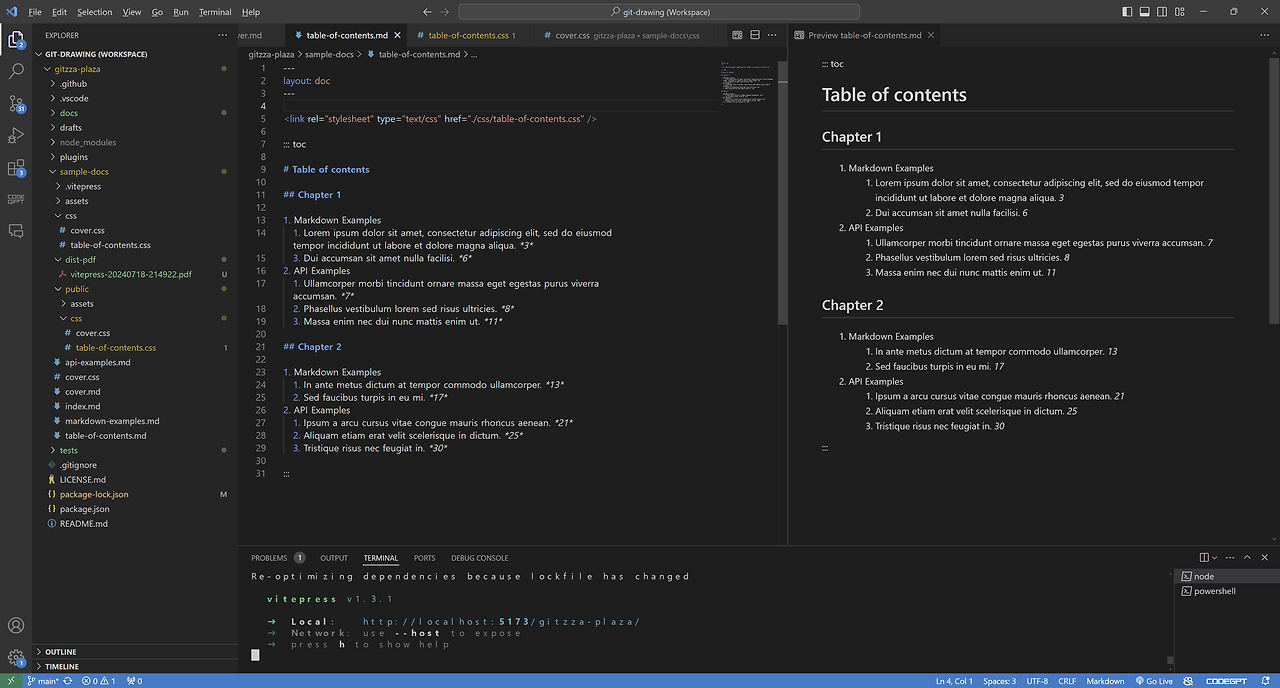Click the workspace search box in title bar

point(658,12)
